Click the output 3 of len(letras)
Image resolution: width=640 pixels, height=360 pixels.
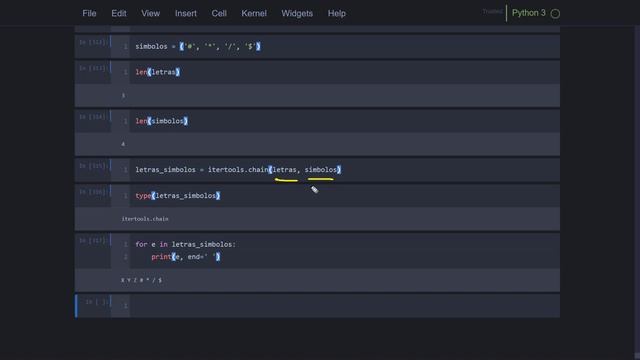[x=123, y=96]
